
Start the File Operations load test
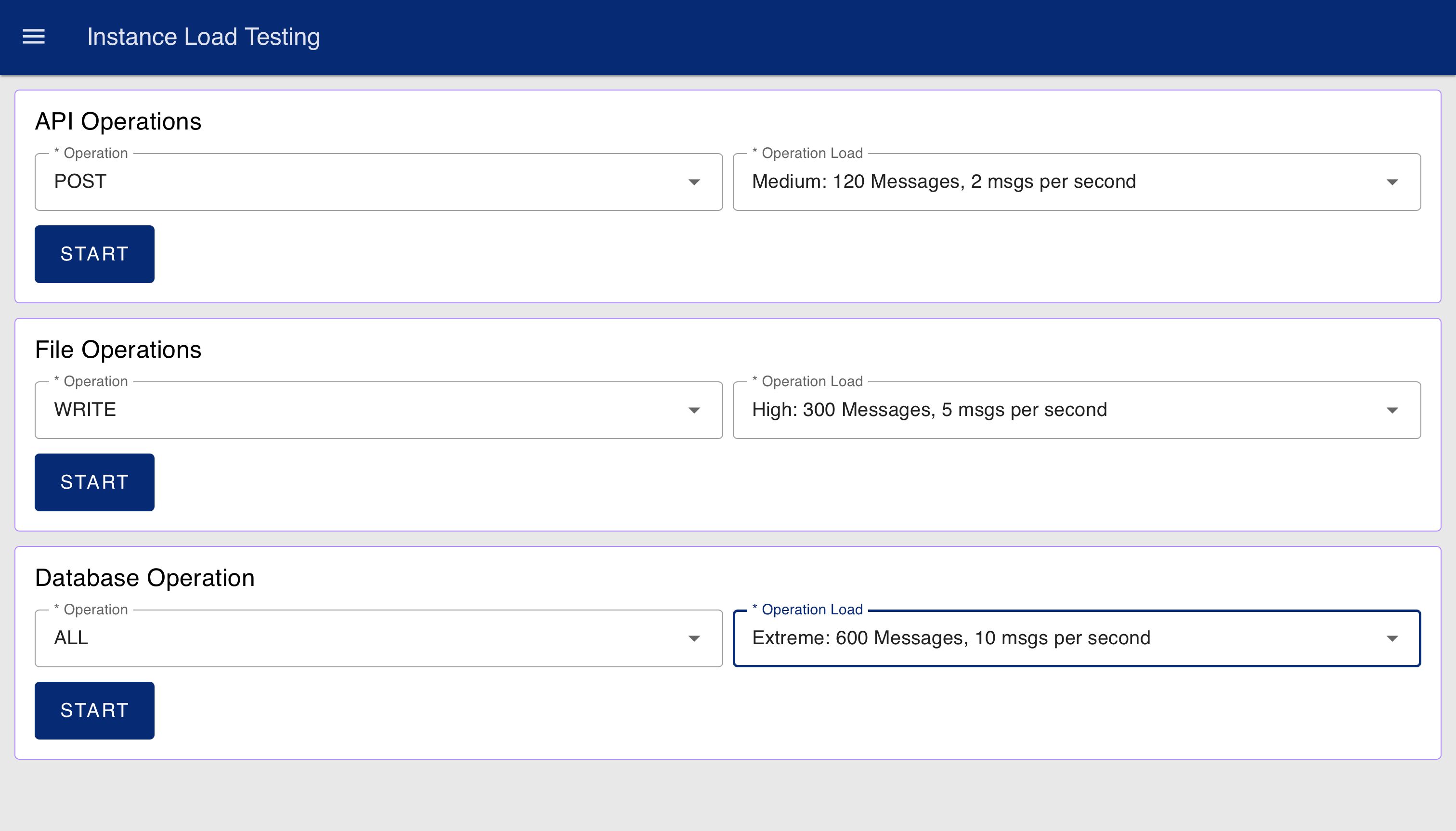pyautogui.click(x=94, y=482)
